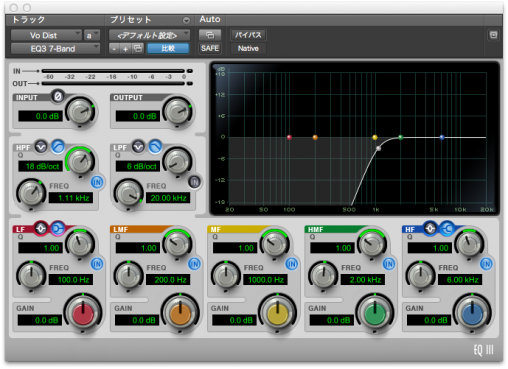Open the automation enable dialog icon
Viewport: 508px width, 369px height.
(x=210, y=35)
